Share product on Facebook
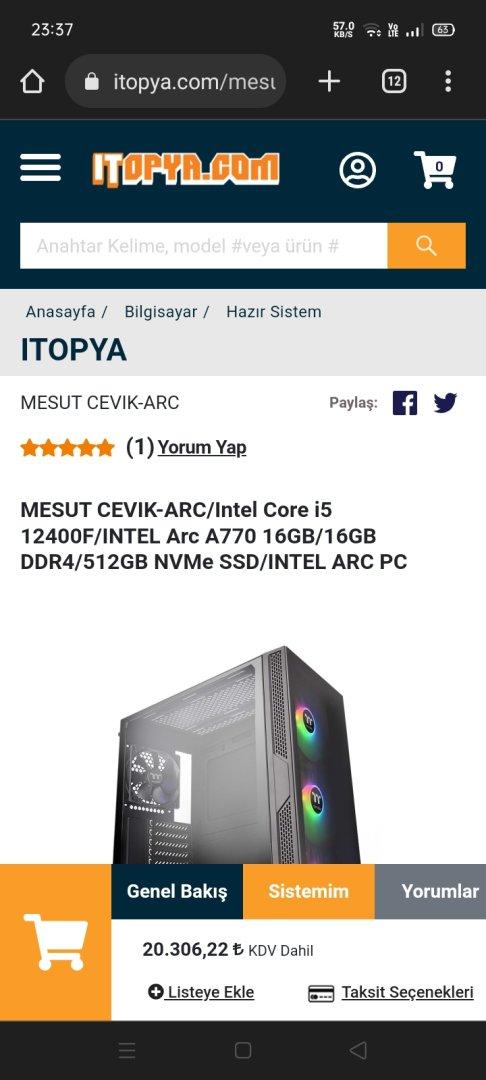 (x=405, y=403)
